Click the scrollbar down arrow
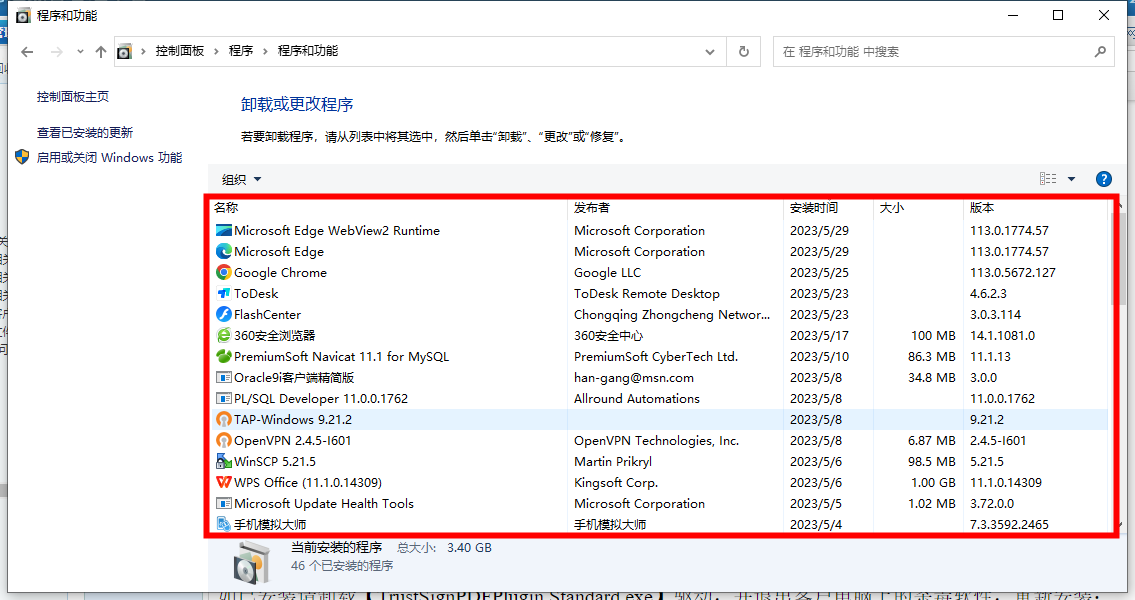Viewport: 1135px width, 600px height. (x=1121, y=525)
